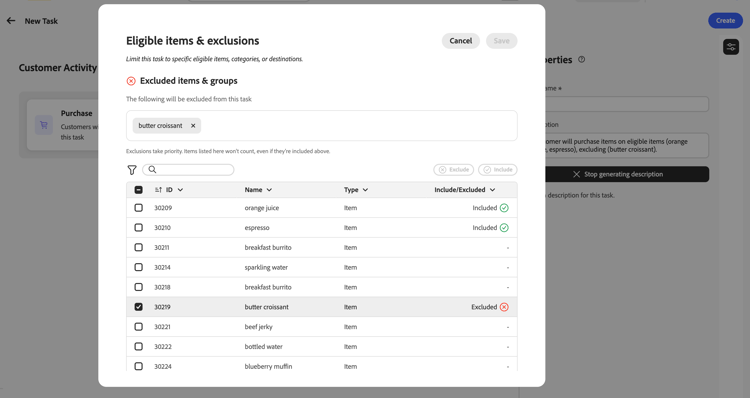Click the back arrow next to New Task

click(11, 21)
